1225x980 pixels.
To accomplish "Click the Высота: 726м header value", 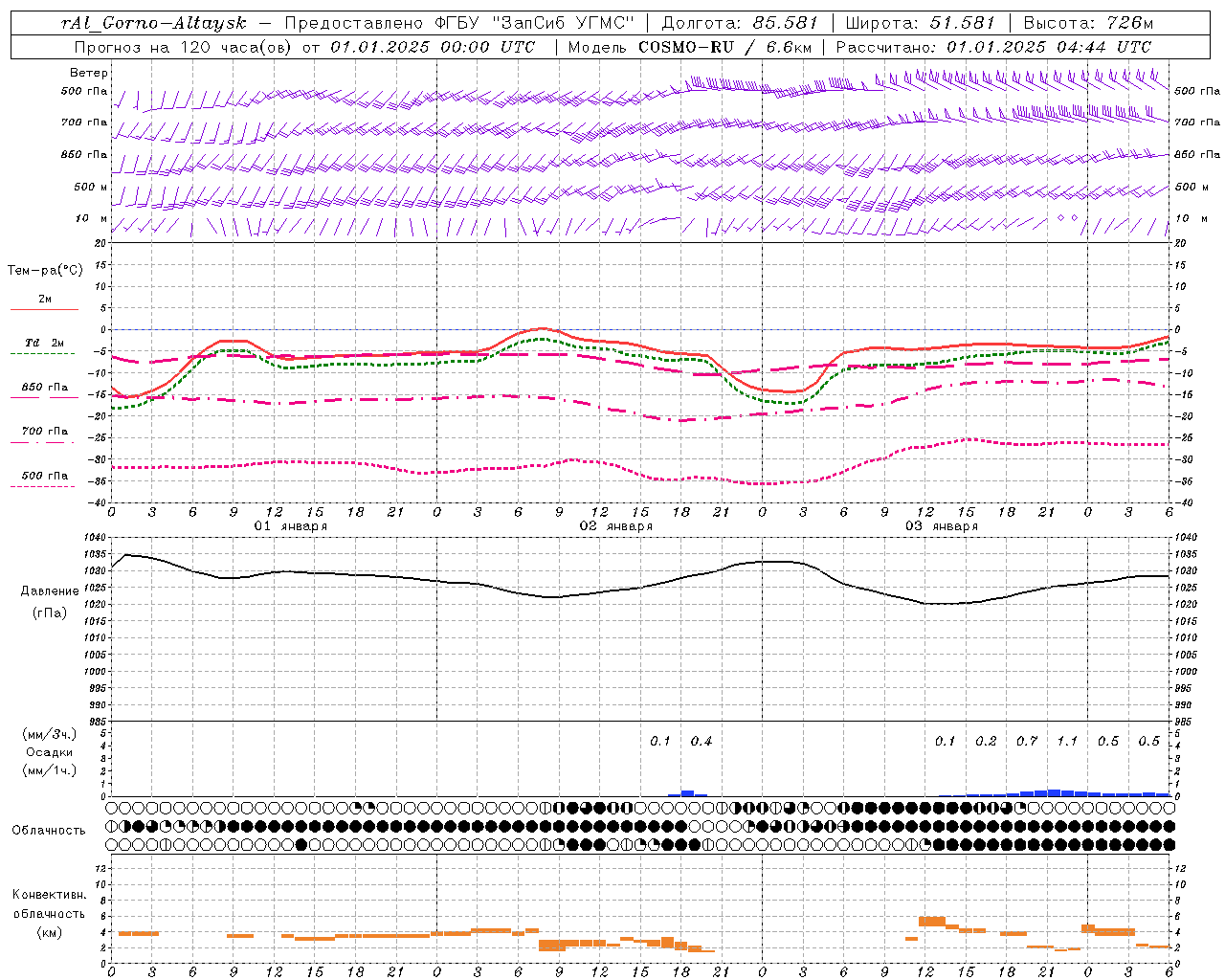I will pos(1088,23).
